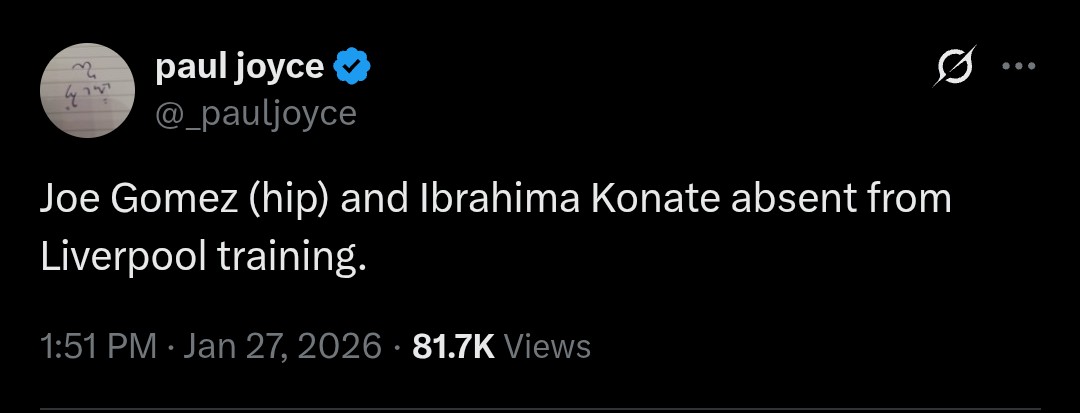Click the Jan 27, 2026 date
The image size is (1080, 413).
[283, 346]
